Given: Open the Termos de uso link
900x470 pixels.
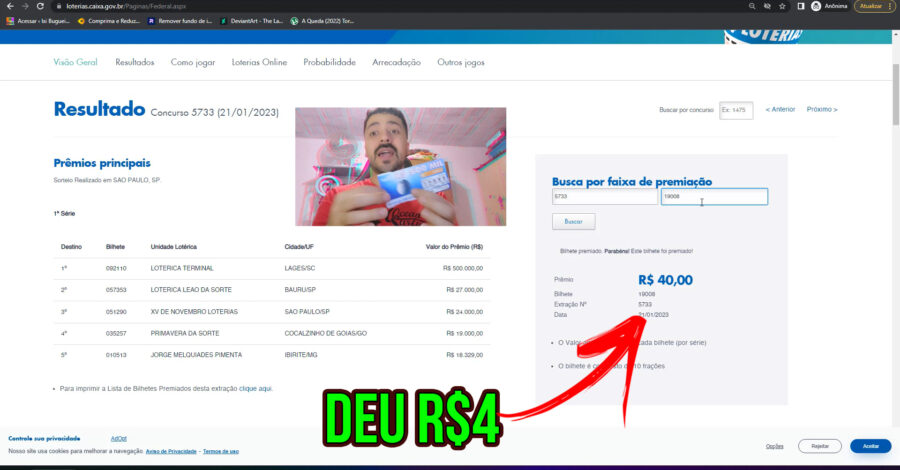Looking at the screenshot, I should (220, 452).
